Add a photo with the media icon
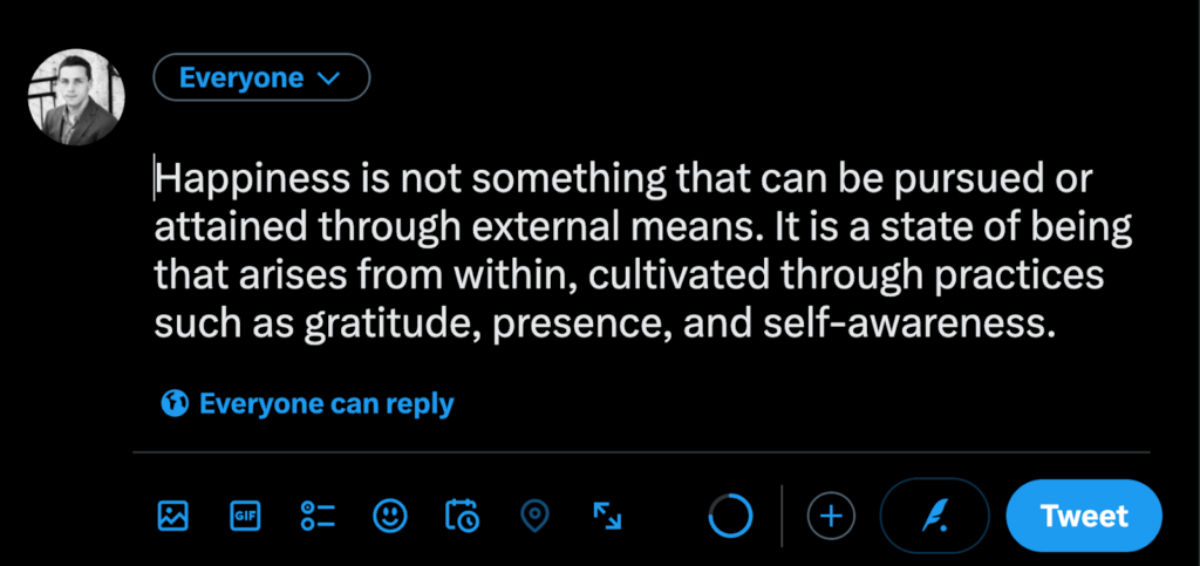The image size is (1200, 566). point(173,515)
